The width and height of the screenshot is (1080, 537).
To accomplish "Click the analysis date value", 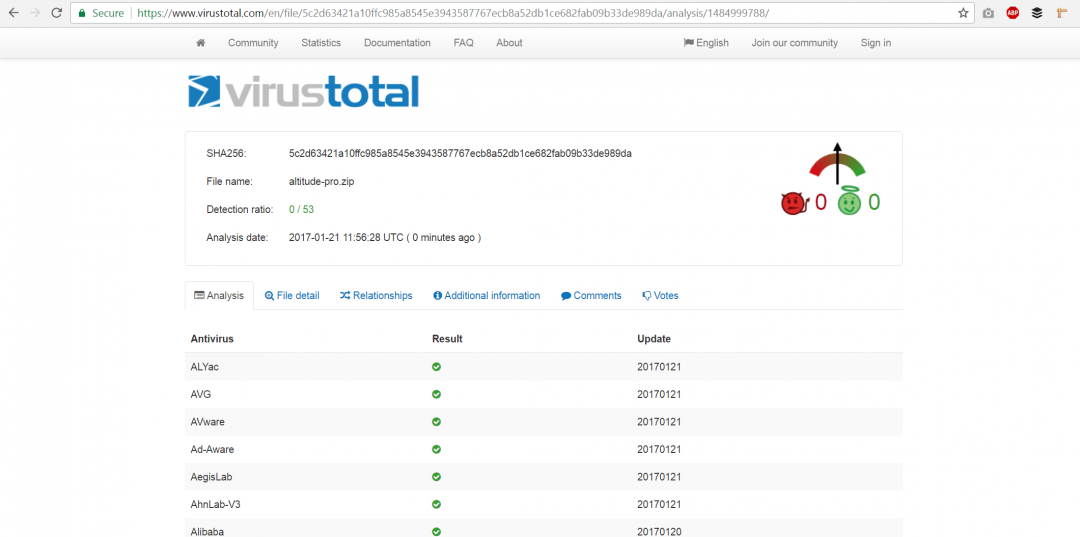I will (385, 238).
